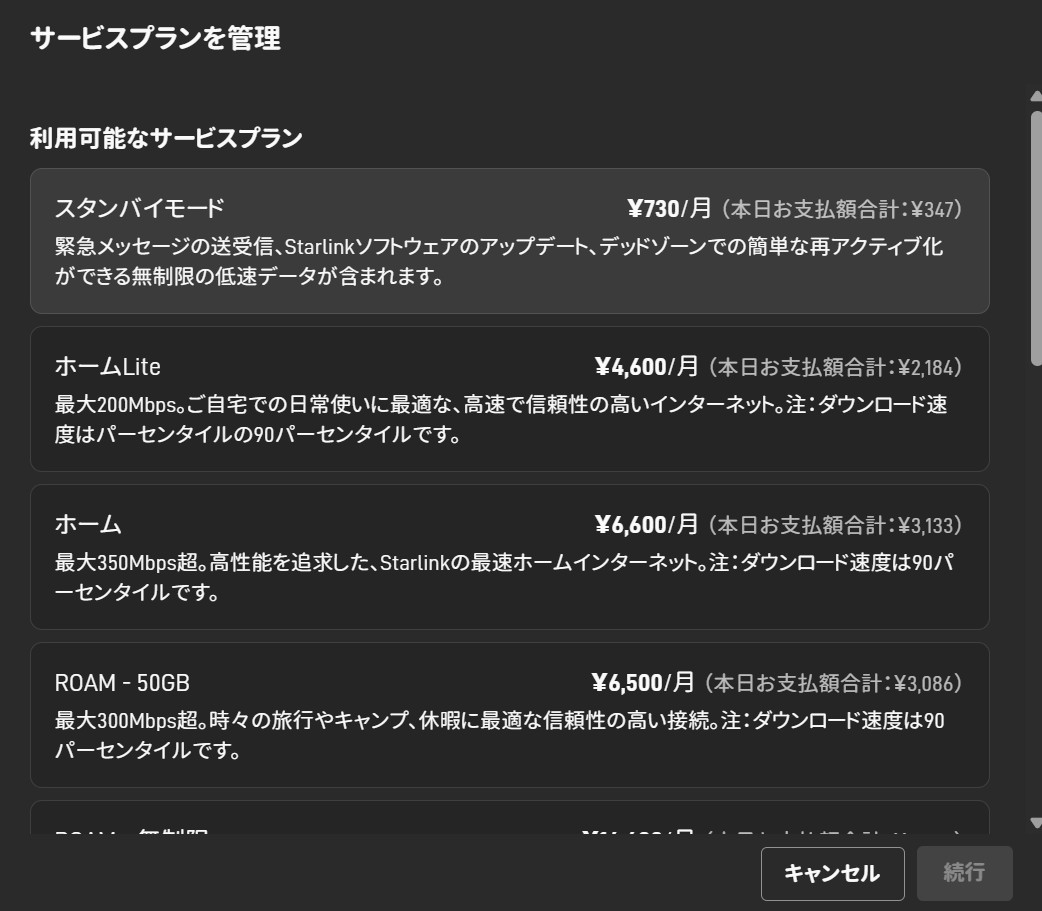Click the 最大350Mbps超 description text
The image size is (1042, 911).
click(x=504, y=577)
